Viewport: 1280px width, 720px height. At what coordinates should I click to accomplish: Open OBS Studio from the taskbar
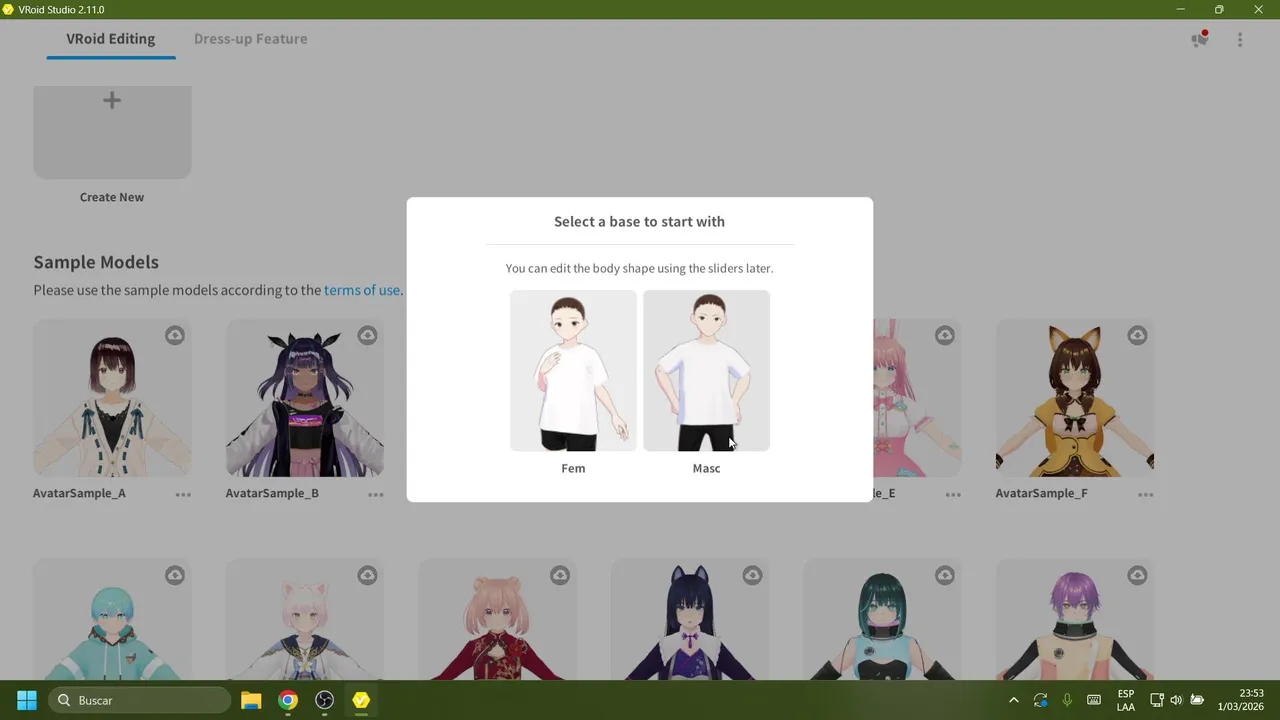point(324,700)
